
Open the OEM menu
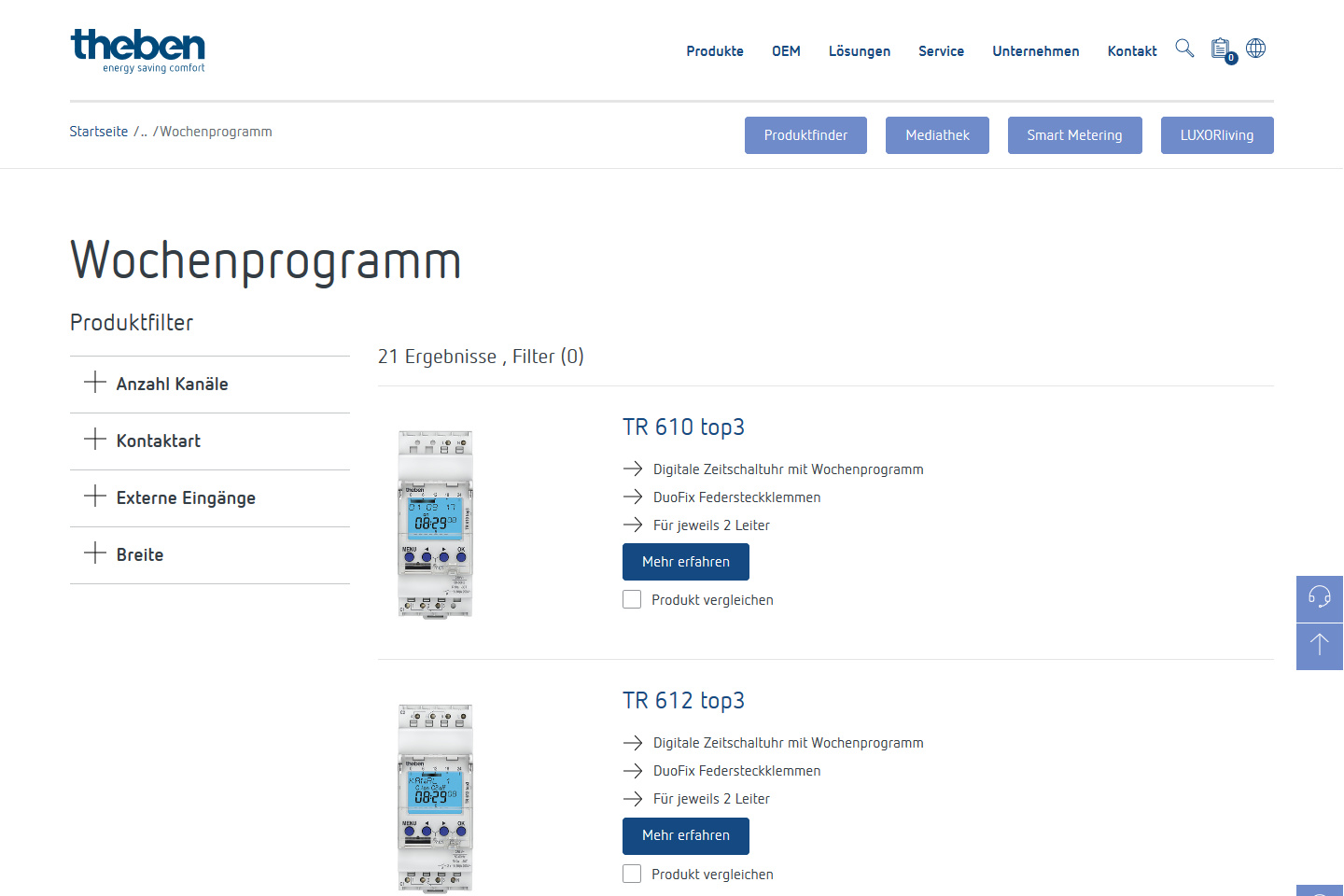pos(786,51)
